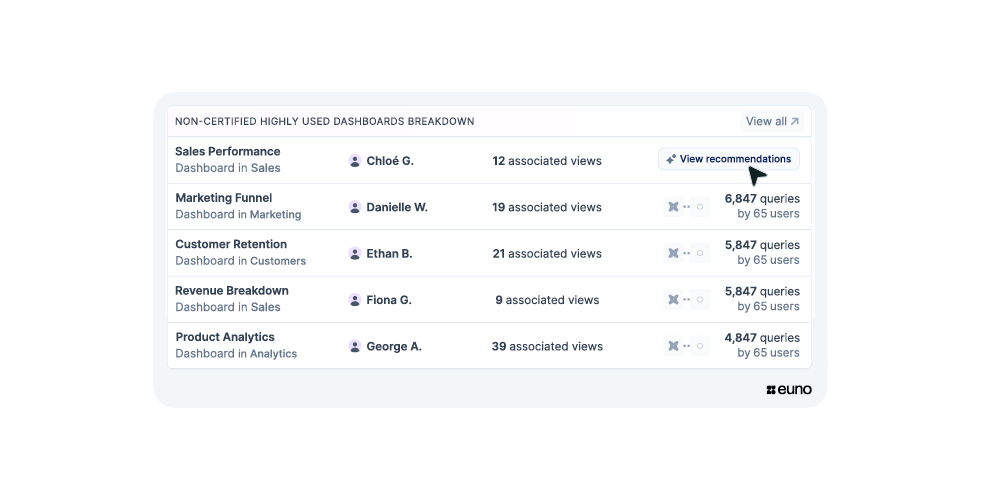Click 12 associated views for Sales Performance

point(547,161)
